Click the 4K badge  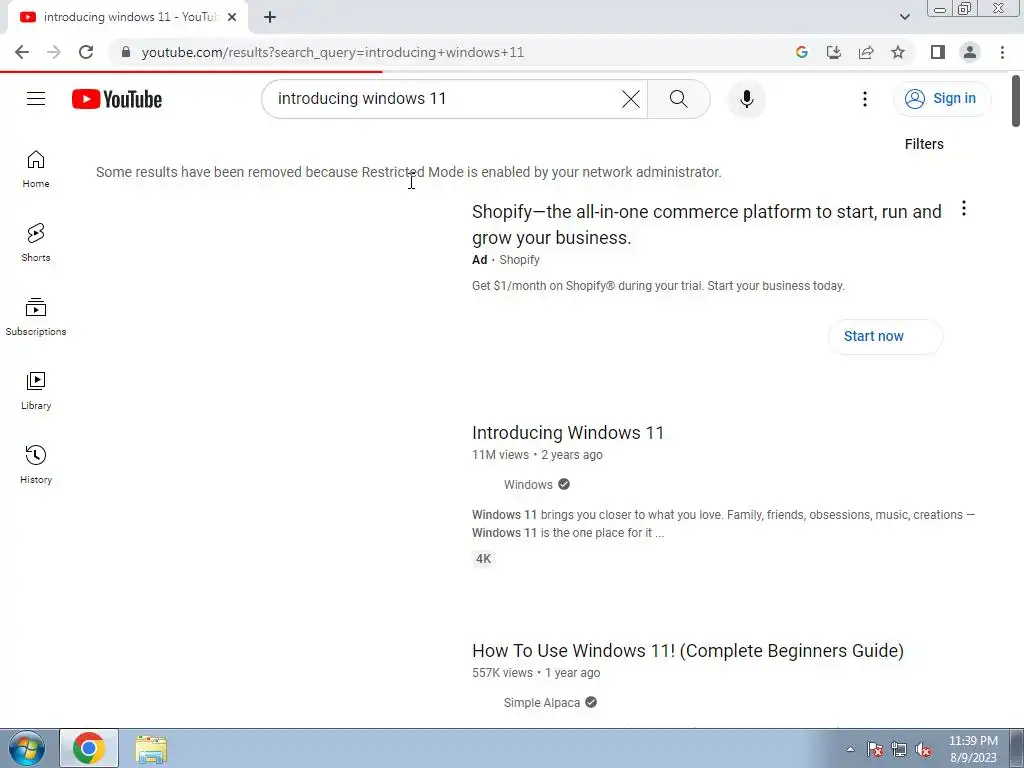(x=483, y=559)
